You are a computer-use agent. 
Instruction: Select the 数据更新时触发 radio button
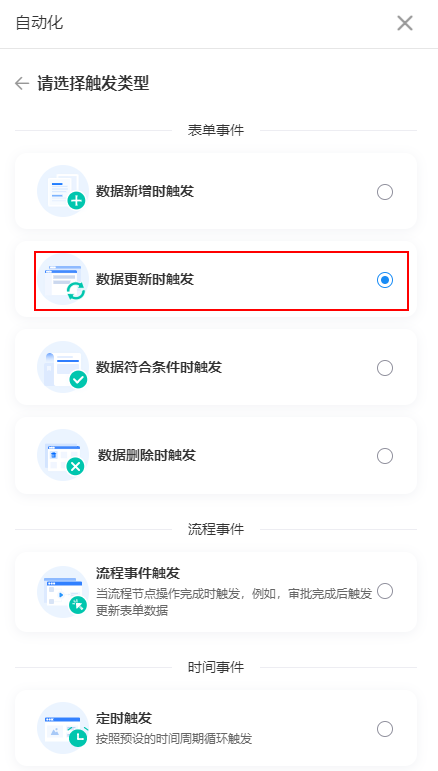[x=385, y=280]
